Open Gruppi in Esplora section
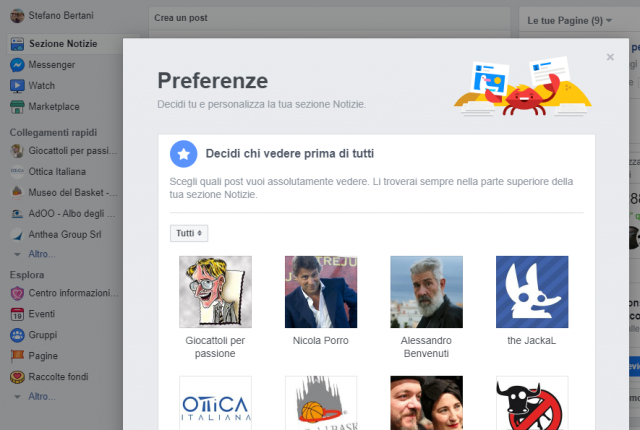 pos(43,335)
